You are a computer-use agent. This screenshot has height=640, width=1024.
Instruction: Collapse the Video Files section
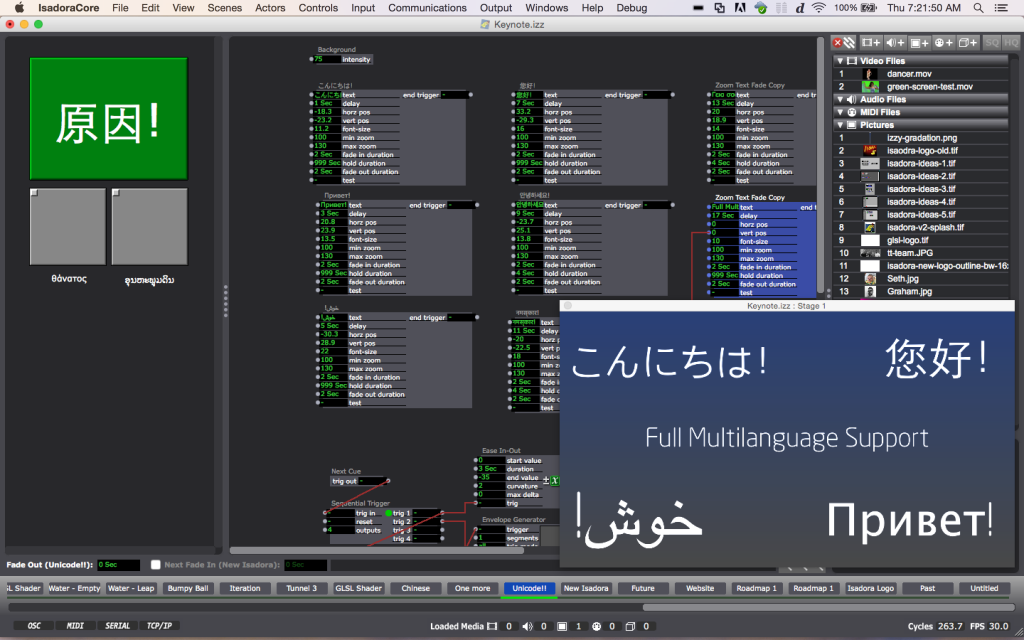(x=838, y=61)
